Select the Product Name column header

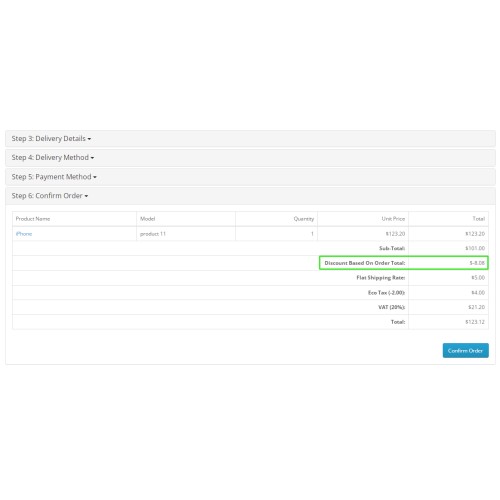33,219
